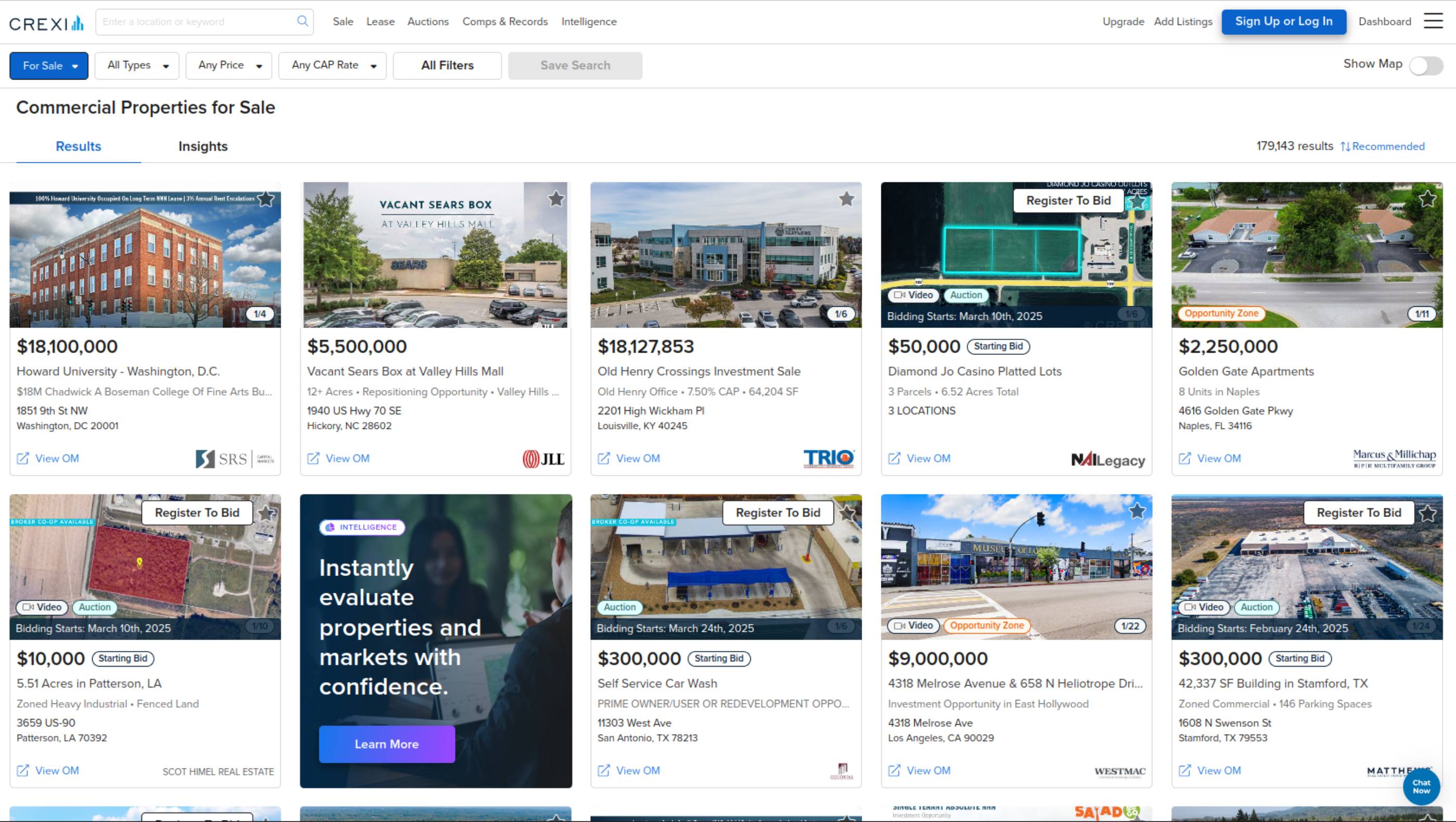
Task: Open the Diamond Jo Casino Platted Lots title
Action: (974, 371)
